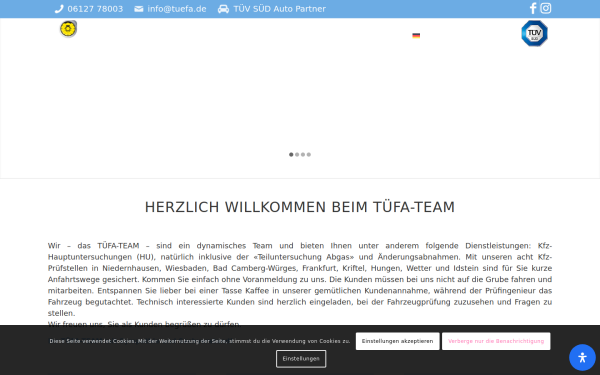Accept cookies with Einstellungen akzeptieren
Viewport: 600px width, 375px height.
(397, 341)
